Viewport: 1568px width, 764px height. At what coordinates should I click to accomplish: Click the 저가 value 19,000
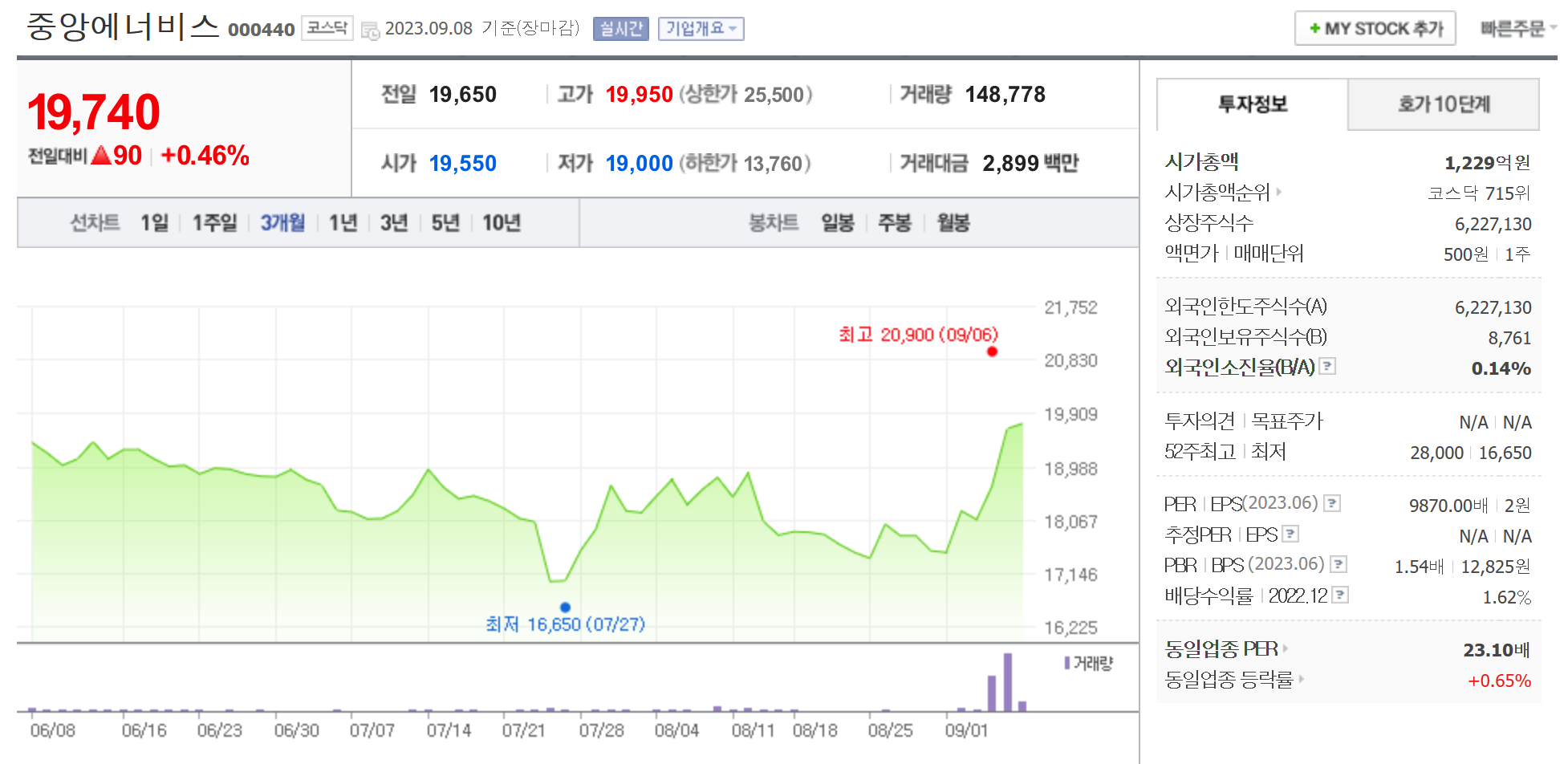[639, 164]
